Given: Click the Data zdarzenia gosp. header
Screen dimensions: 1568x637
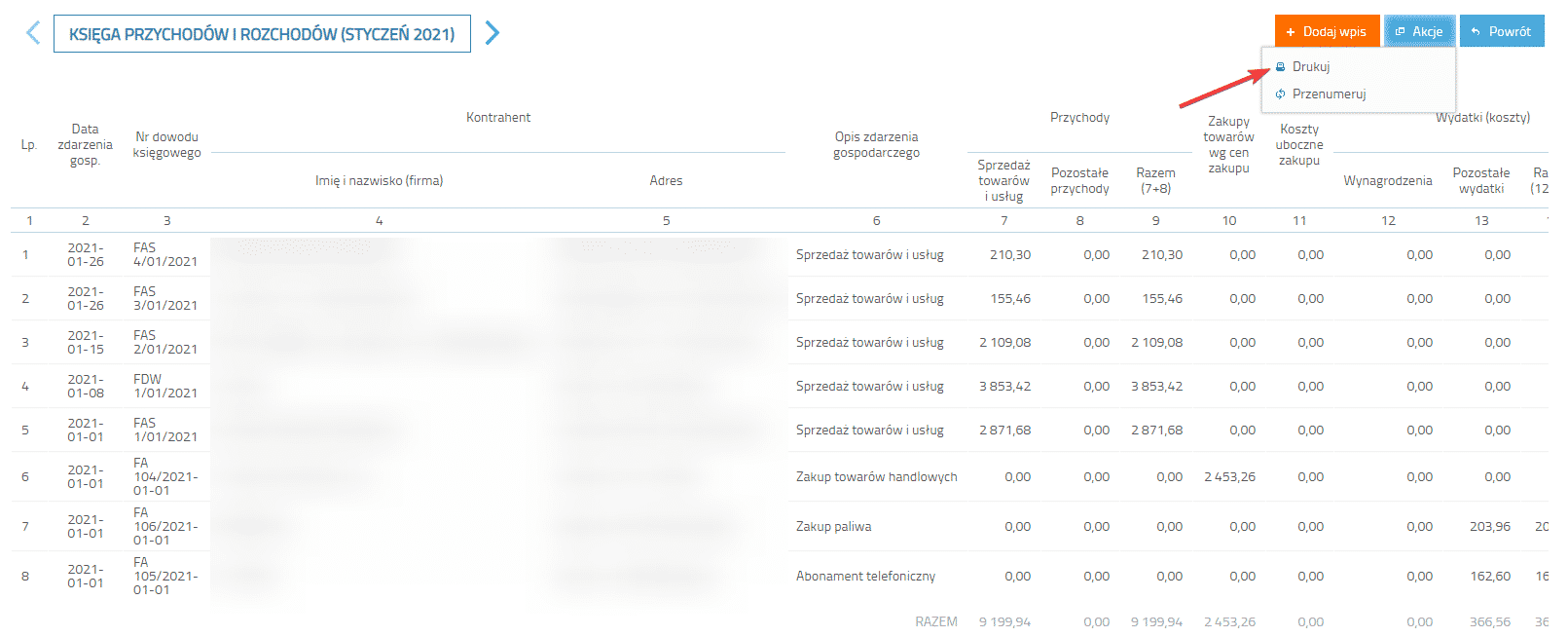Looking at the screenshot, I should 86,144.
